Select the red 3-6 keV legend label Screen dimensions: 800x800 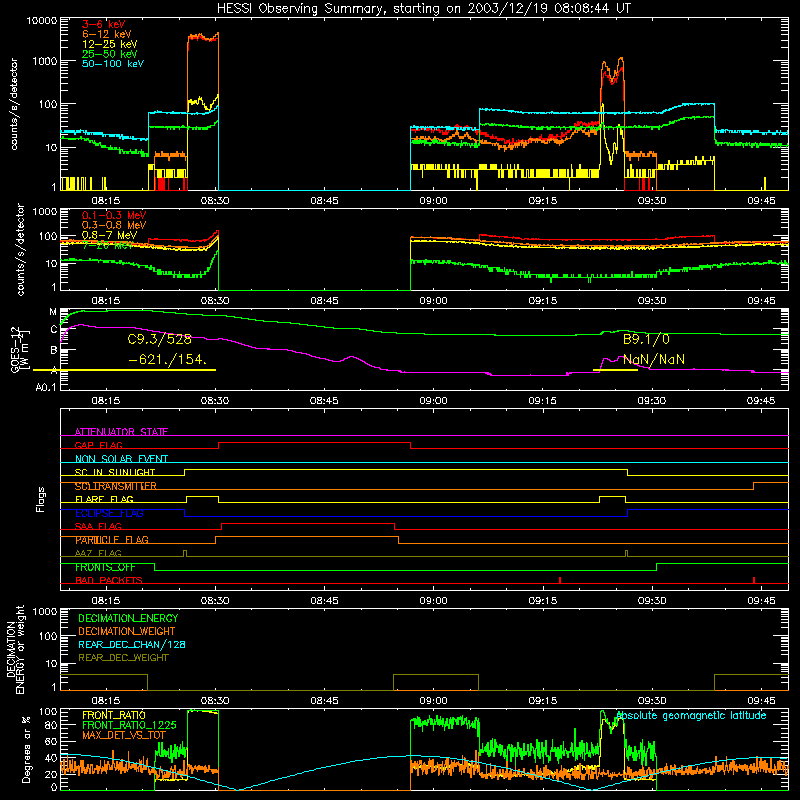pos(104,24)
